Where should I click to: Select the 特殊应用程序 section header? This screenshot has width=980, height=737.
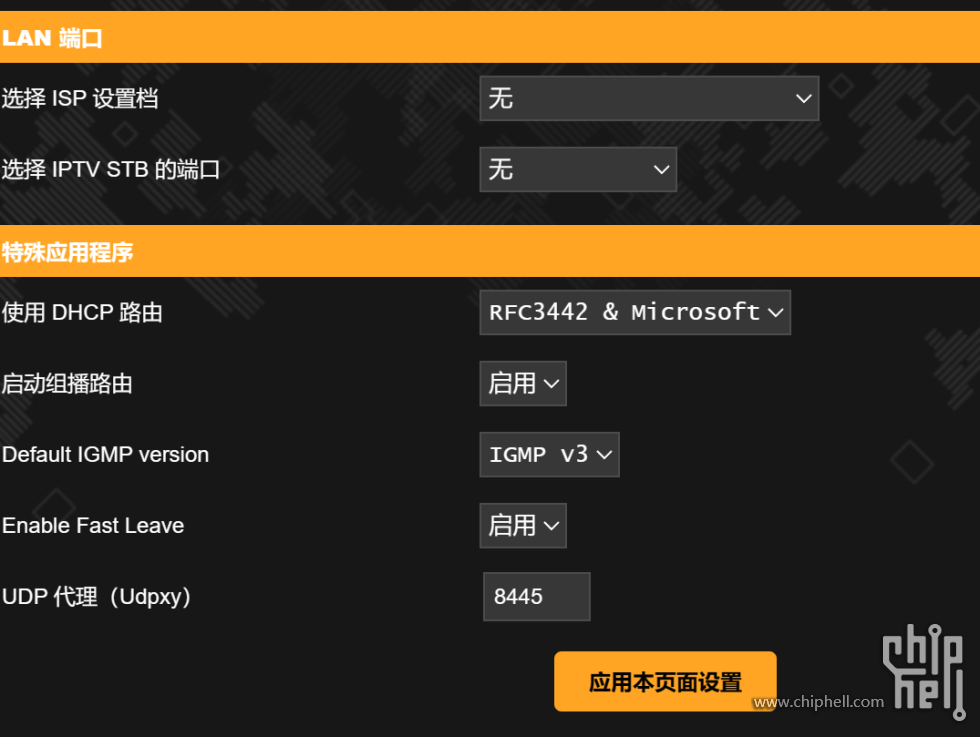click(68, 253)
